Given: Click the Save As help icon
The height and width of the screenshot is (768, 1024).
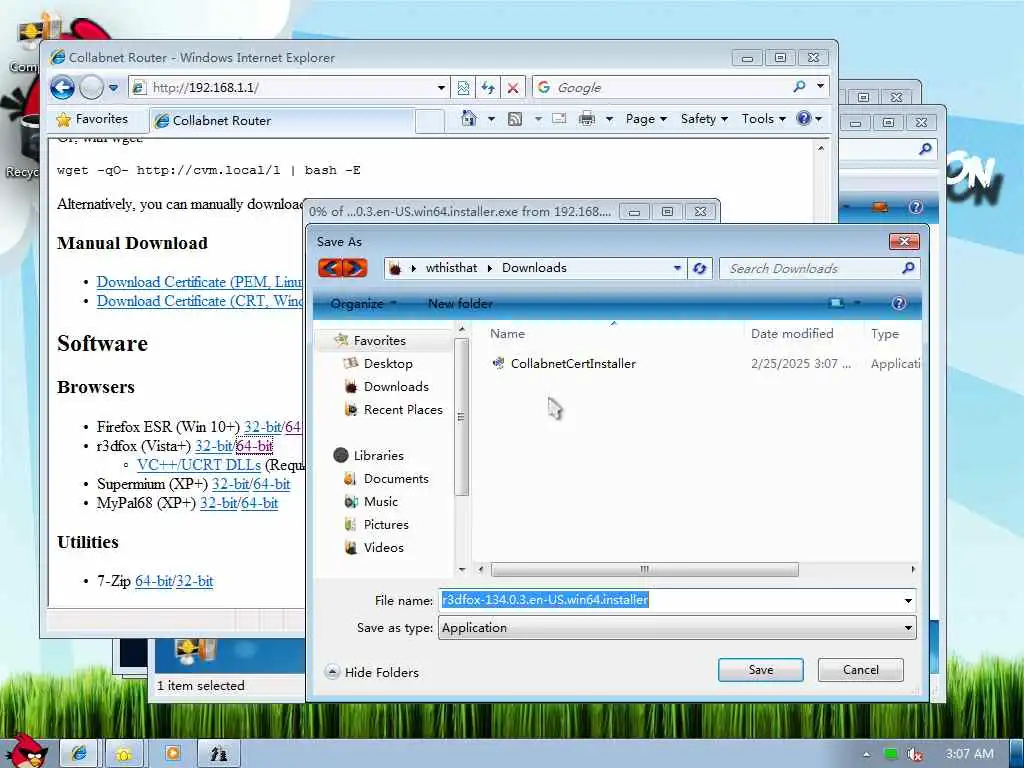Looking at the screenshot, I should click(x=899, y=303).
